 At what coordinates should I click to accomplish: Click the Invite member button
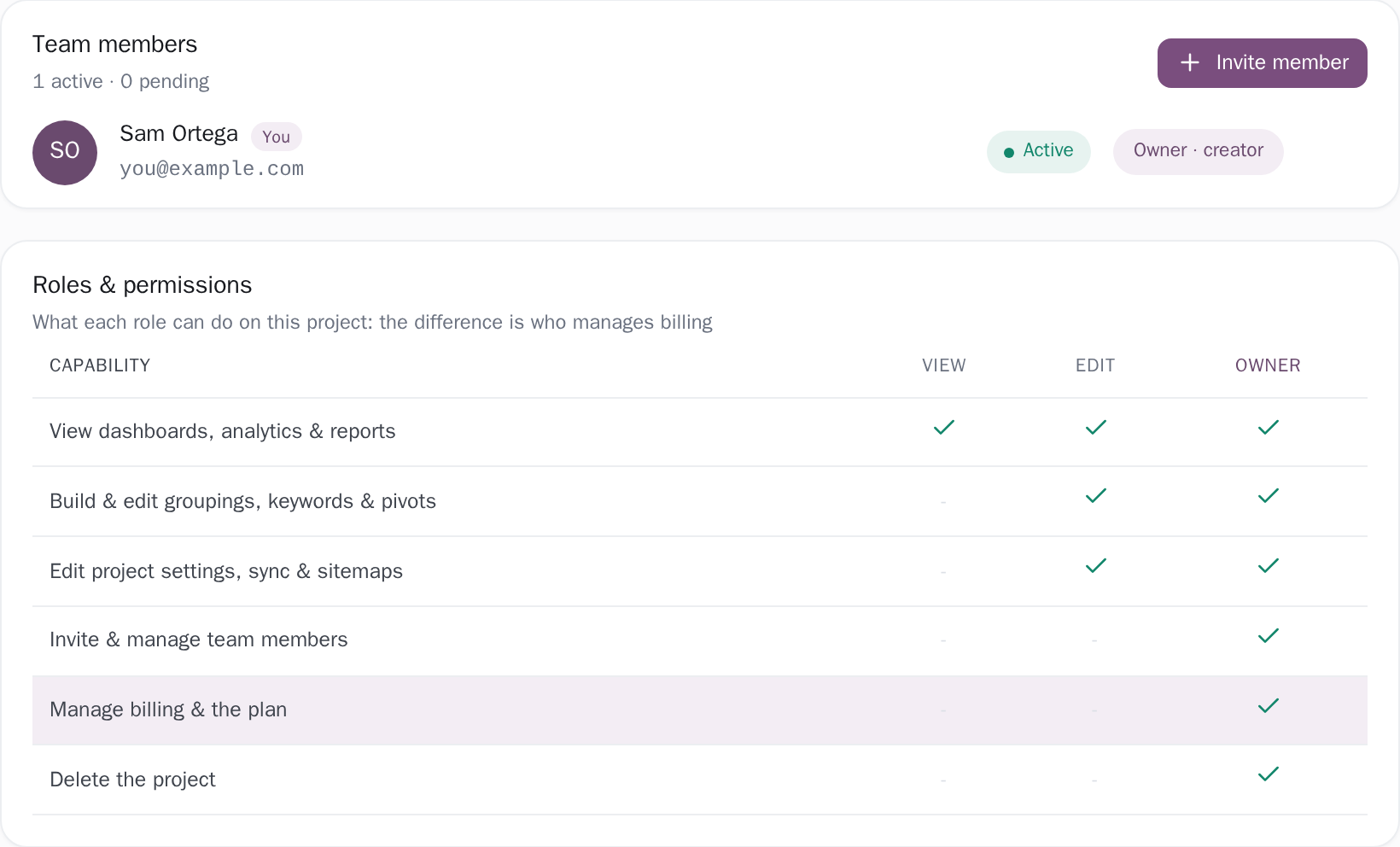coord(1262,63)
